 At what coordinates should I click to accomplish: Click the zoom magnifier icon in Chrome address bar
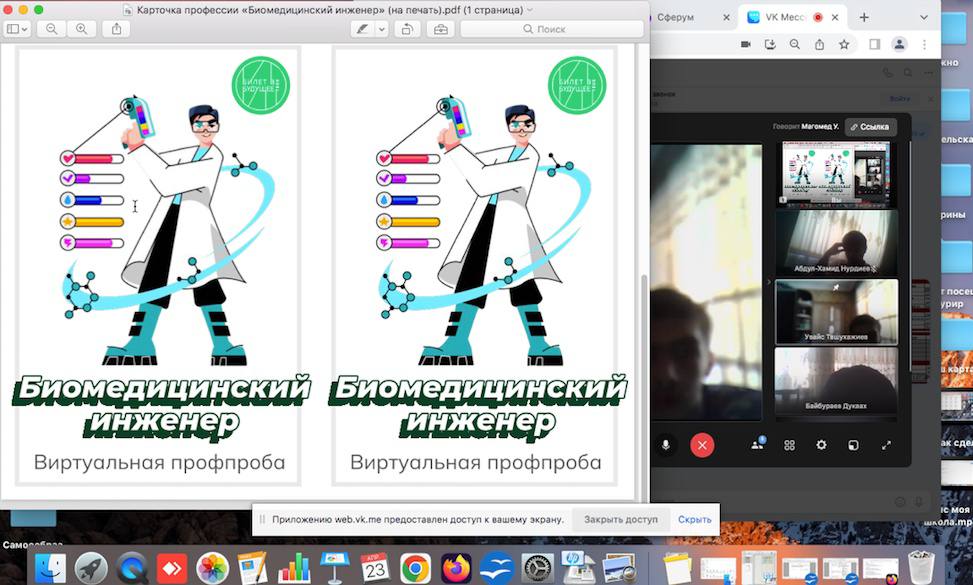point(794,44)
